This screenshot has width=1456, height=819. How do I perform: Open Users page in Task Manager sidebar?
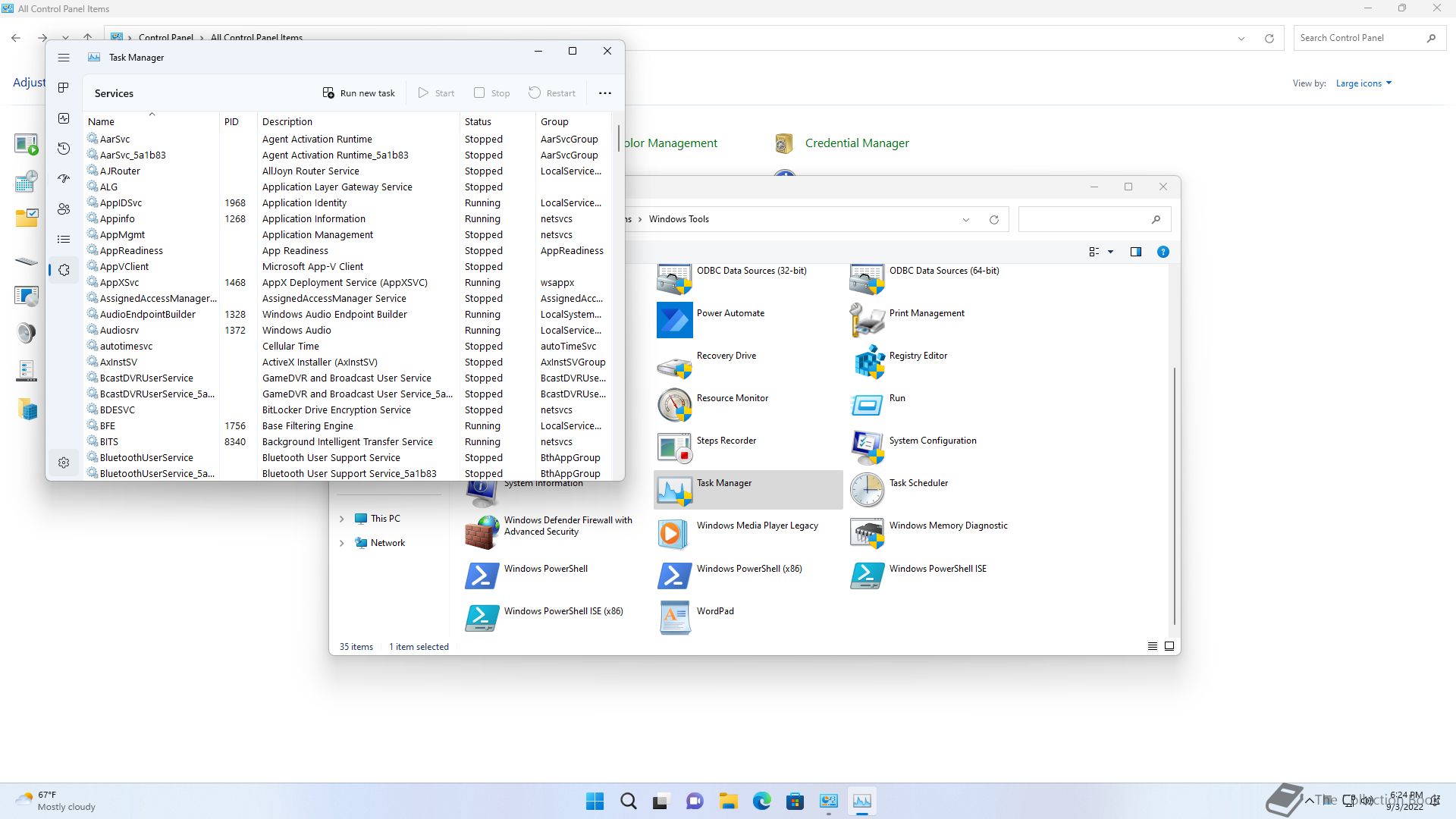(x=64, y=209)
